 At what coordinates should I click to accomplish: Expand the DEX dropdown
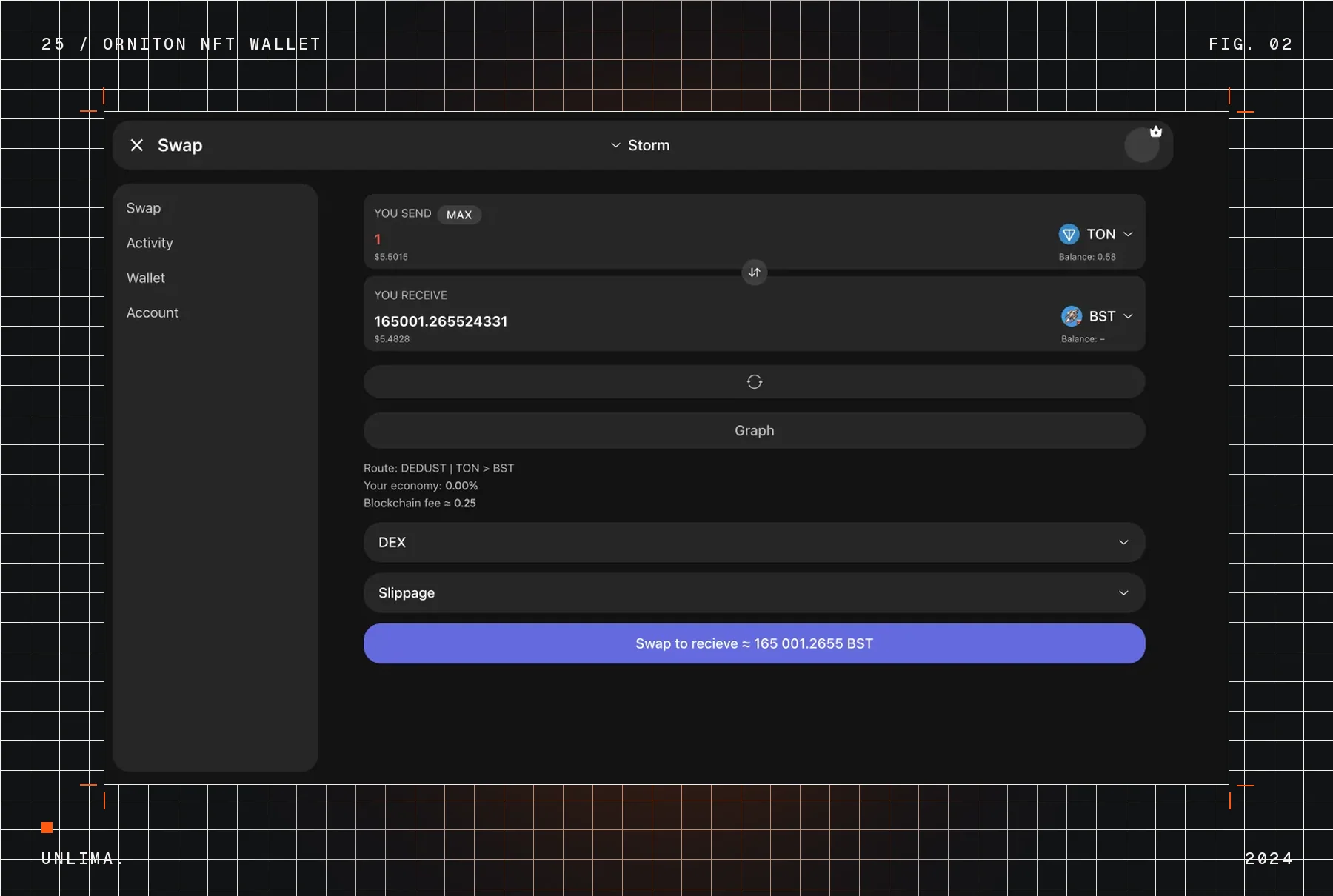tap(754, 542)
